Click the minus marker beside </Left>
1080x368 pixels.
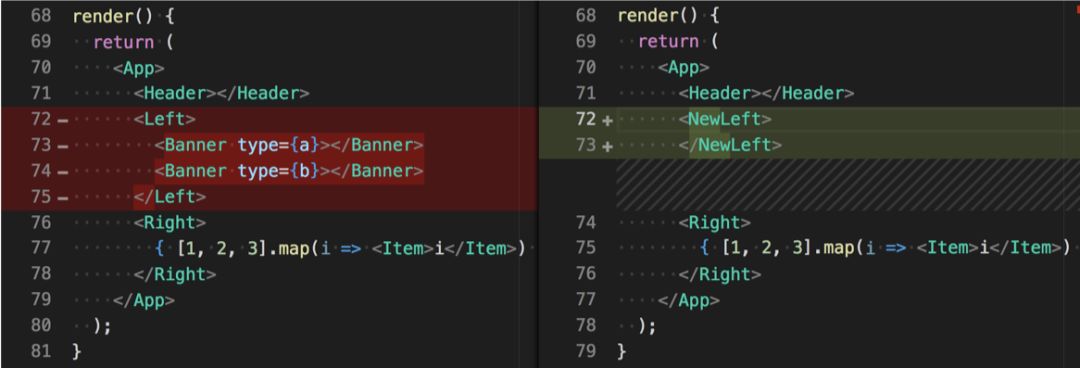click(x=63, y=198)
